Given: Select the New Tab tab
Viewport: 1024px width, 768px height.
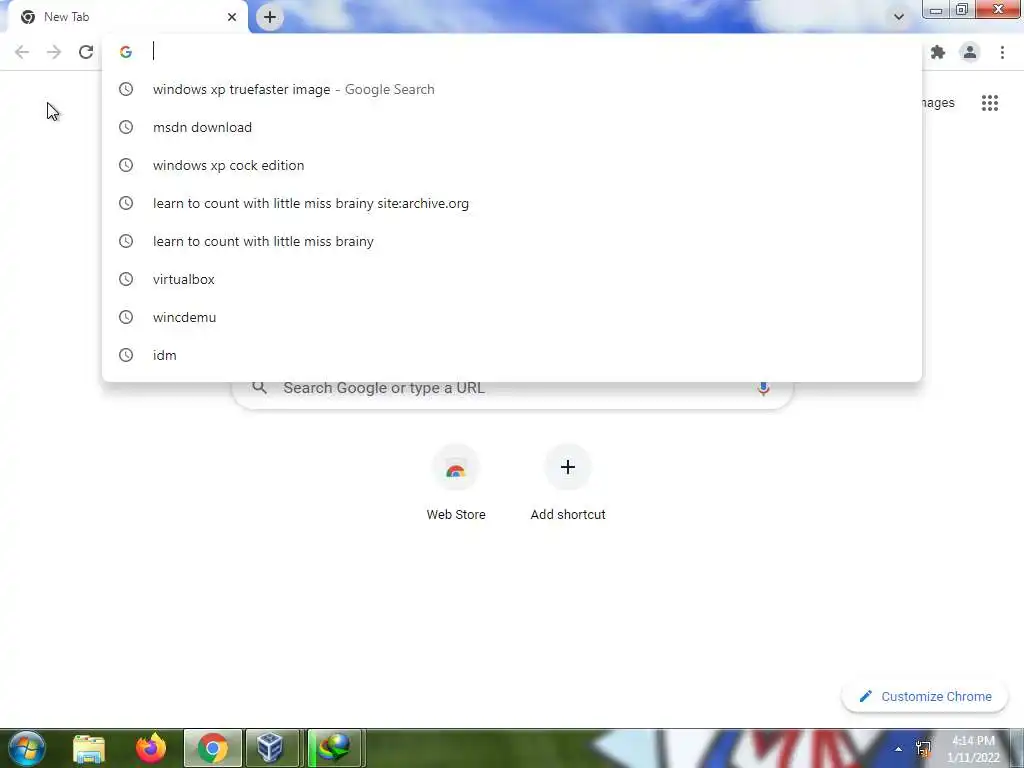Looking at the screenshot, I should pyautogui.click(x=128, y=17).
